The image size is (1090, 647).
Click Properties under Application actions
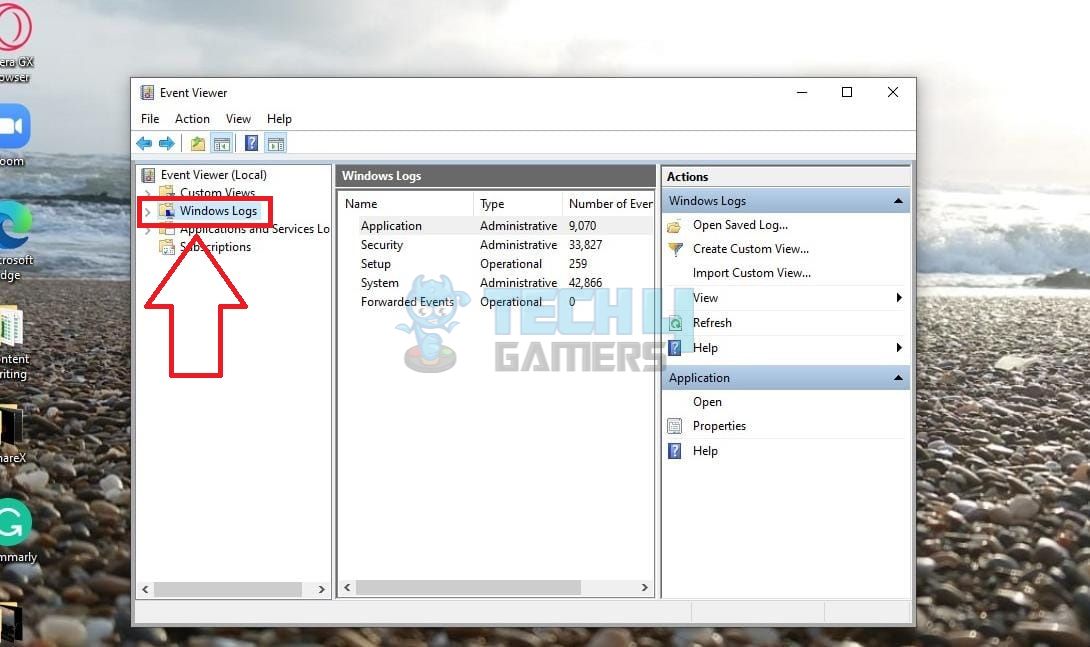pyautogui.click(x=719, y=426)
